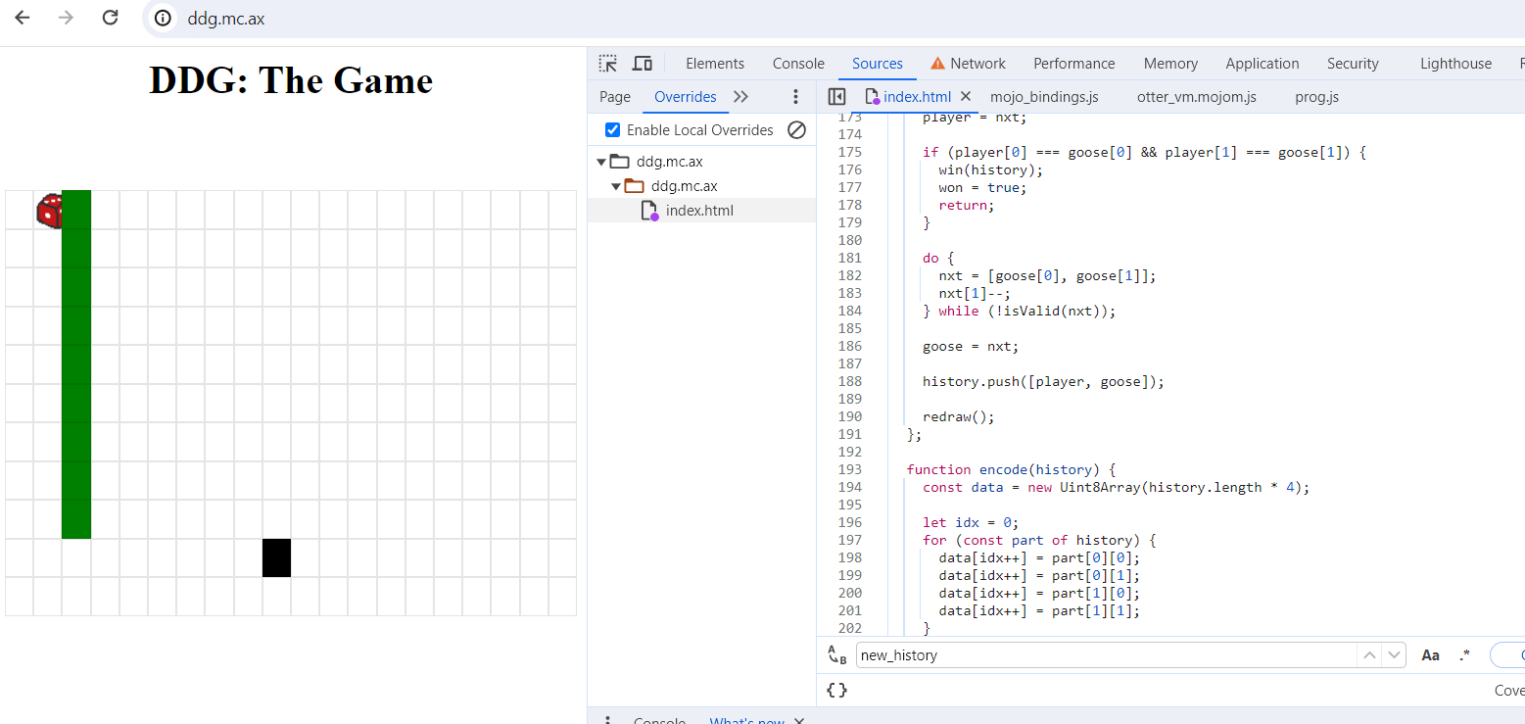1525x724 pixels.
Task: Select index.html in the overrides tree
Action: click(x=698, y=210)
